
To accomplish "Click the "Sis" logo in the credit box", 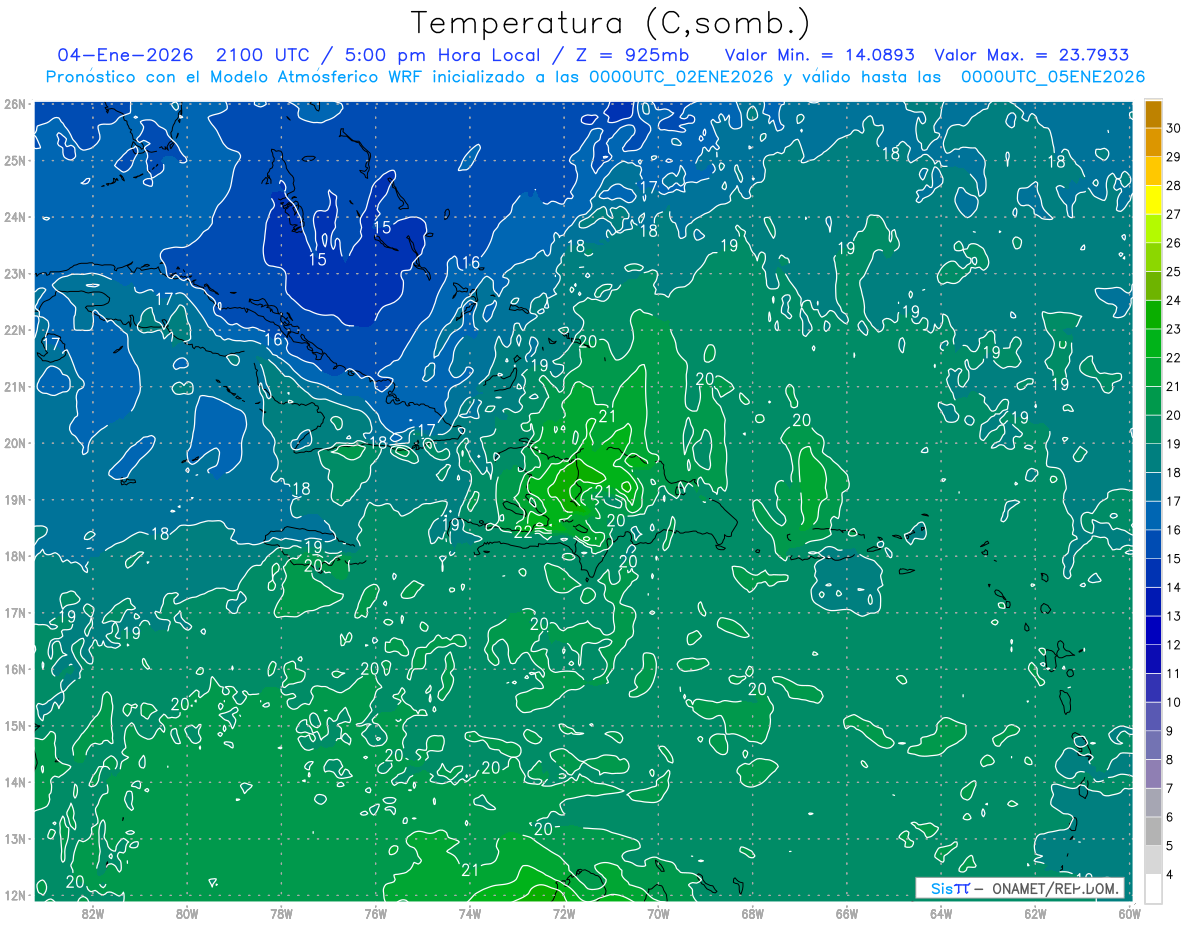I will pyautogui.click(x=942, y=888).
